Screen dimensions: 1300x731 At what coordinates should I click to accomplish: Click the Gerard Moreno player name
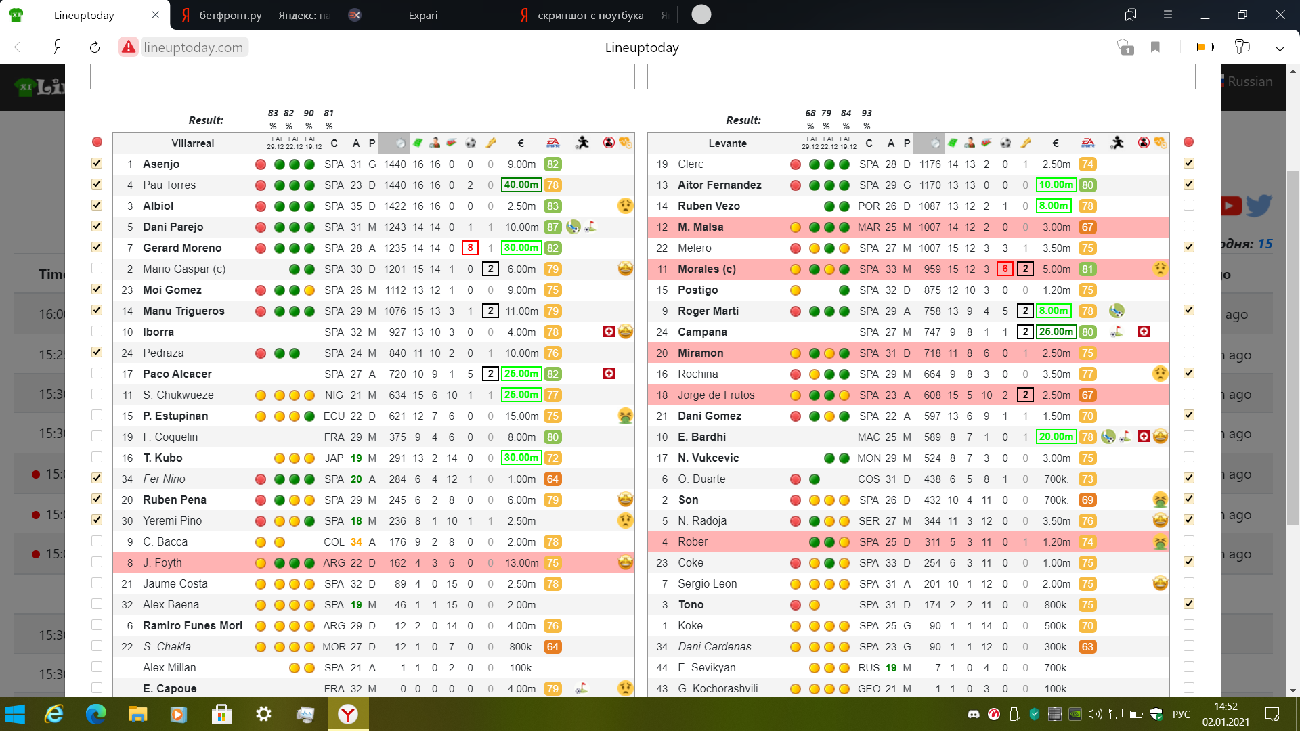point(182,248)
